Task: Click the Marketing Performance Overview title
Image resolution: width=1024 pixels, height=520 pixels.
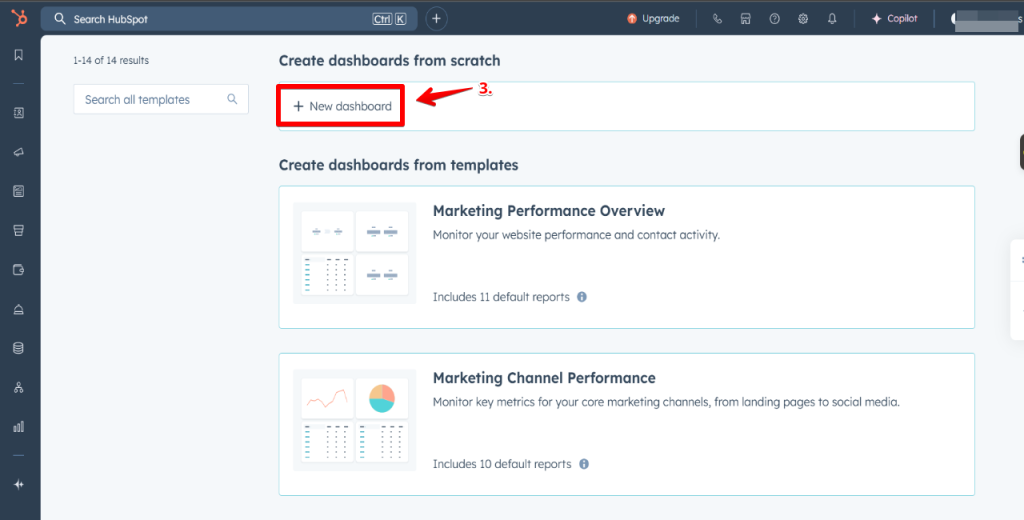Action: click(x=549, y=211)
